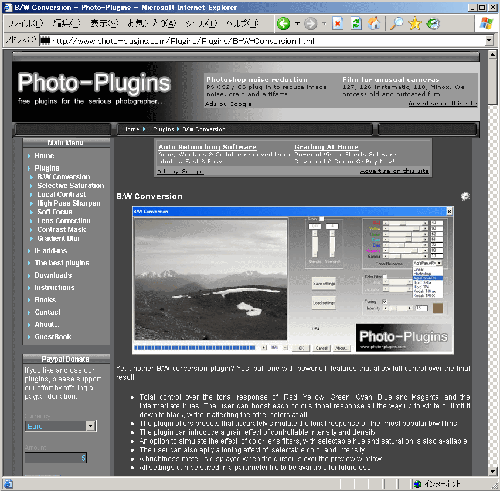500x491 pixels.
Task: Open the Soft Focus plugin link
Action: [55, 212]
